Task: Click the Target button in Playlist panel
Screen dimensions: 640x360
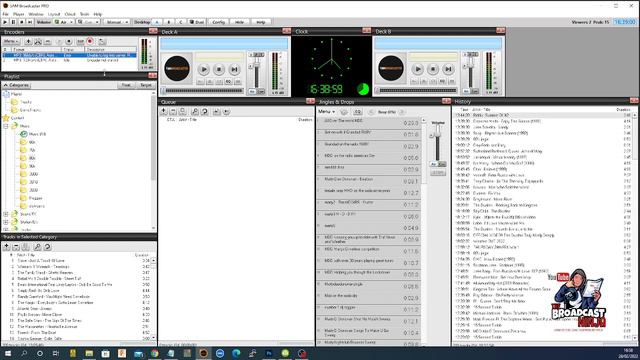Action: (x=146, y=85)
